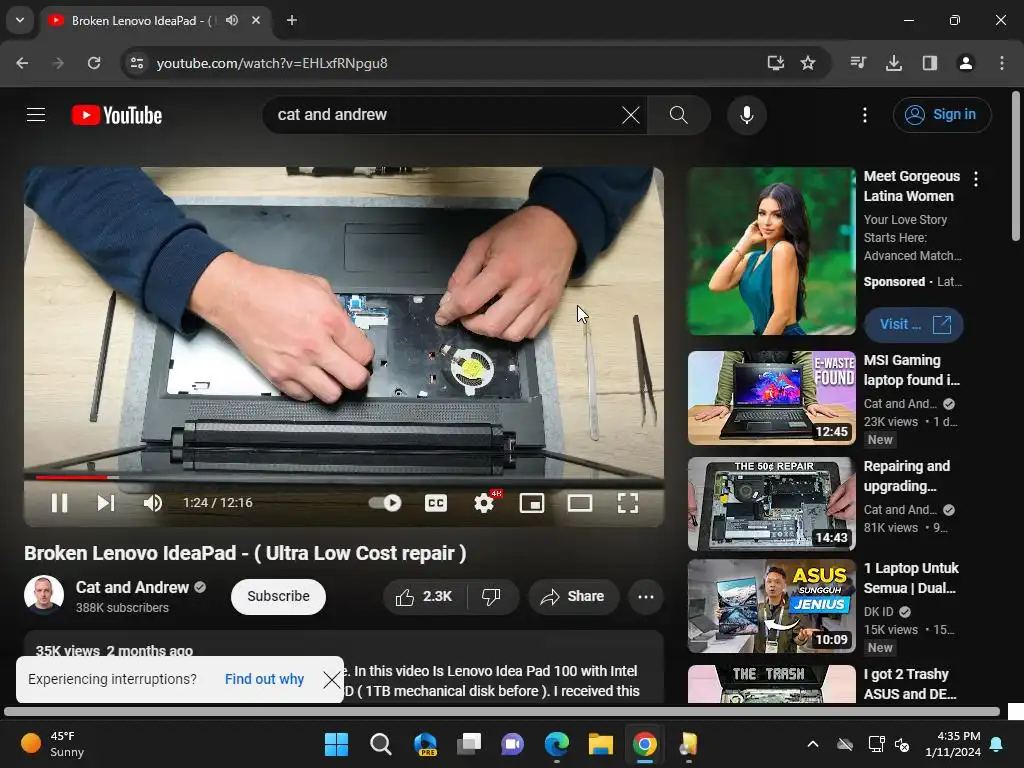Enter full screen mode
Image resolution: width=1024 pixels, height=768 pixels.
pos(628,503)
